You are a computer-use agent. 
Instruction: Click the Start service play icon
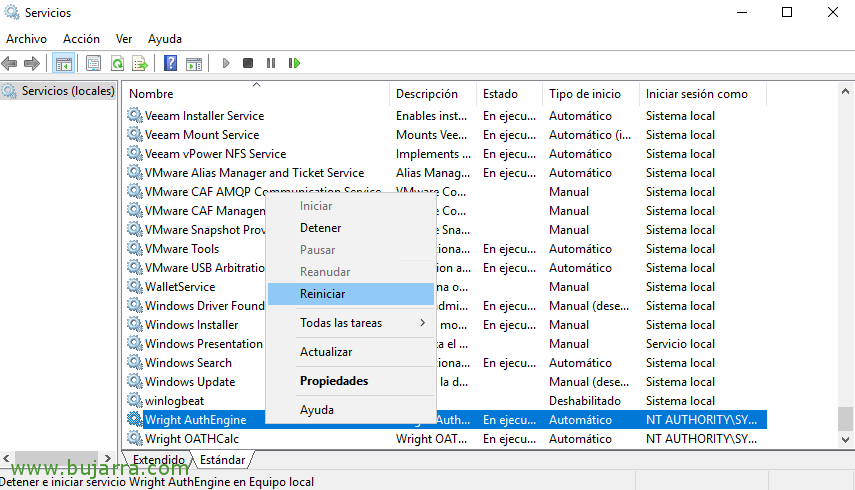(x=226, y=63)
